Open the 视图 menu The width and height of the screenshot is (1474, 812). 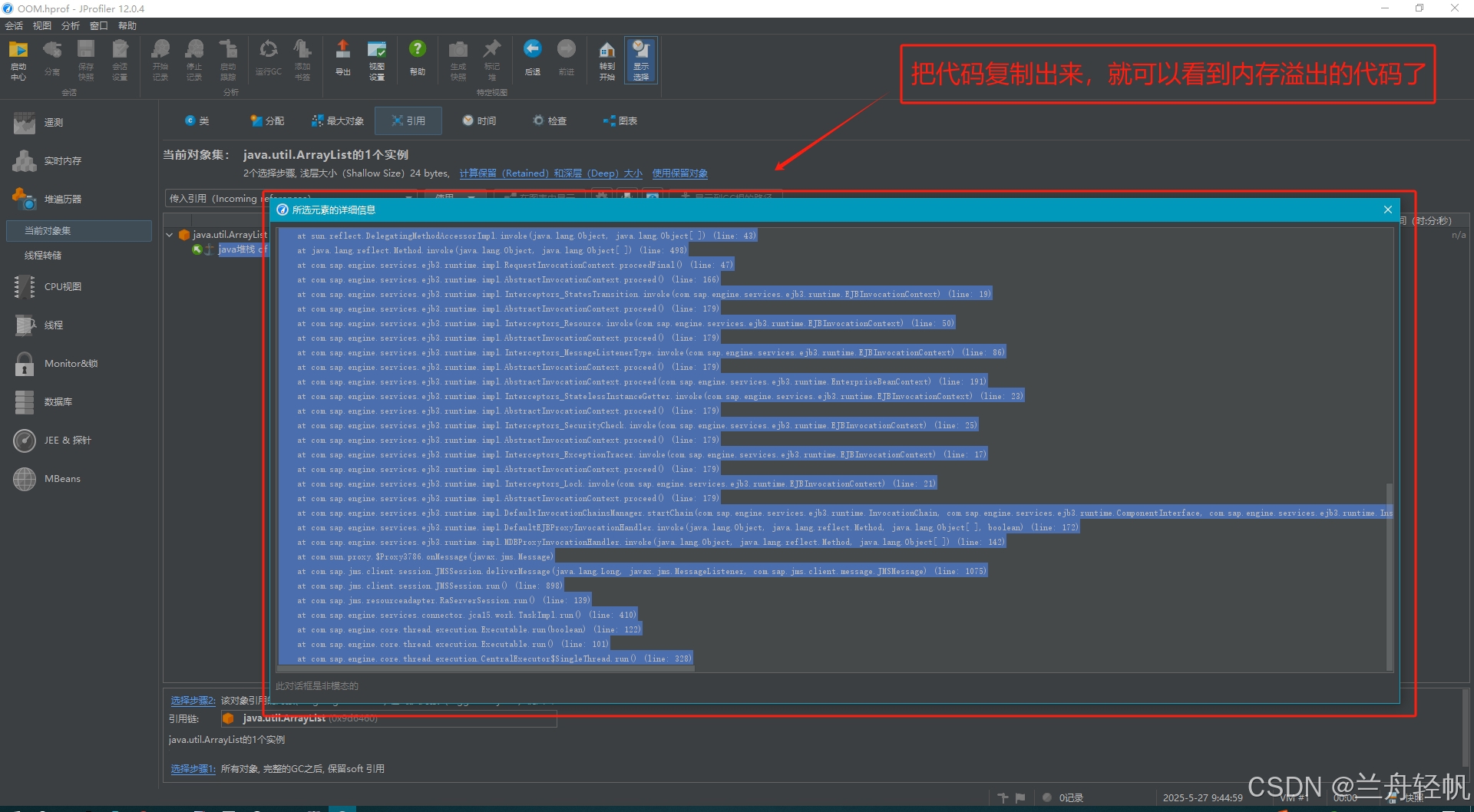(x=42, y=26)
